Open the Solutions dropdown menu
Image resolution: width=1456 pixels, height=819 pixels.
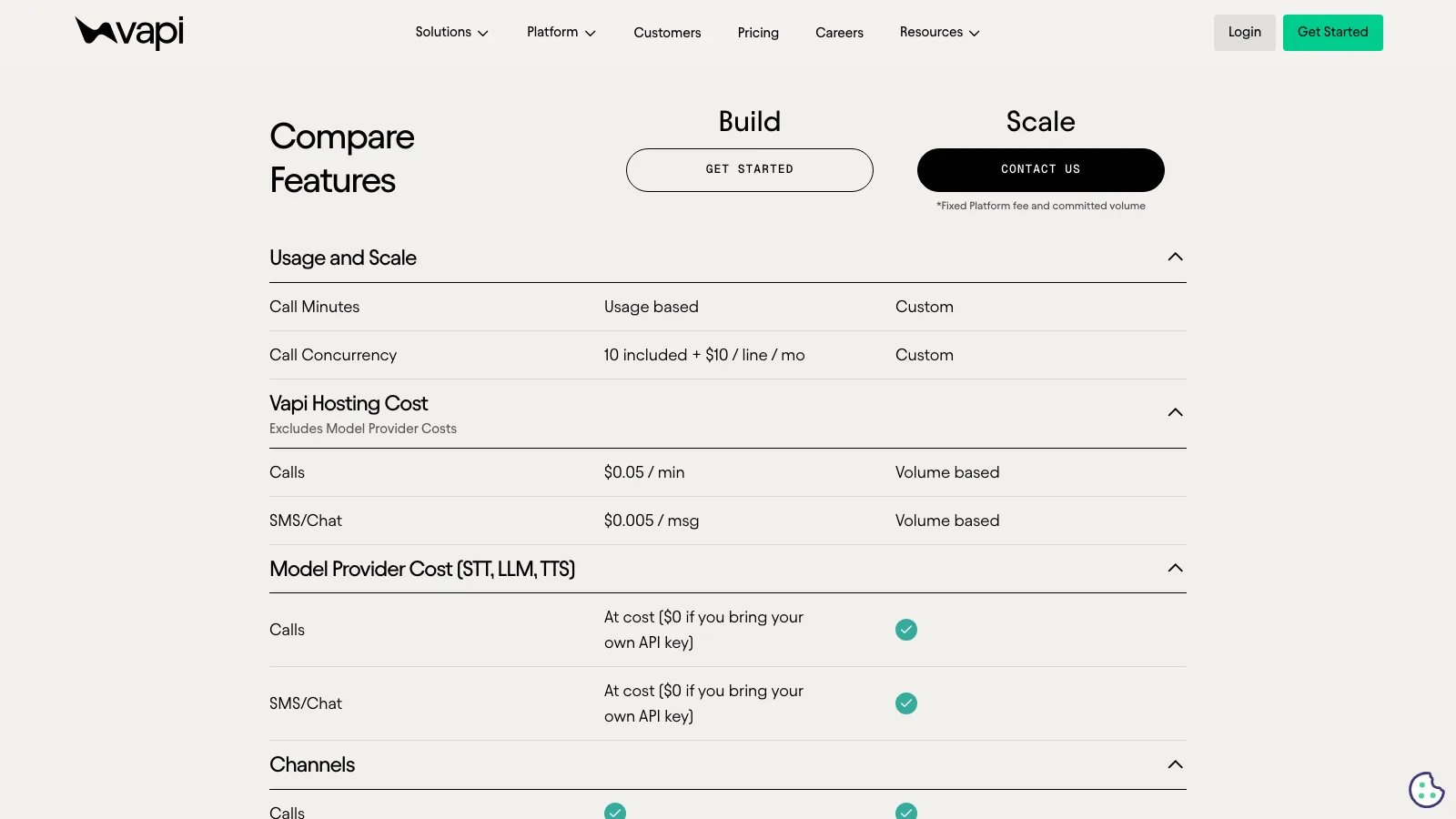click(452, 33)
